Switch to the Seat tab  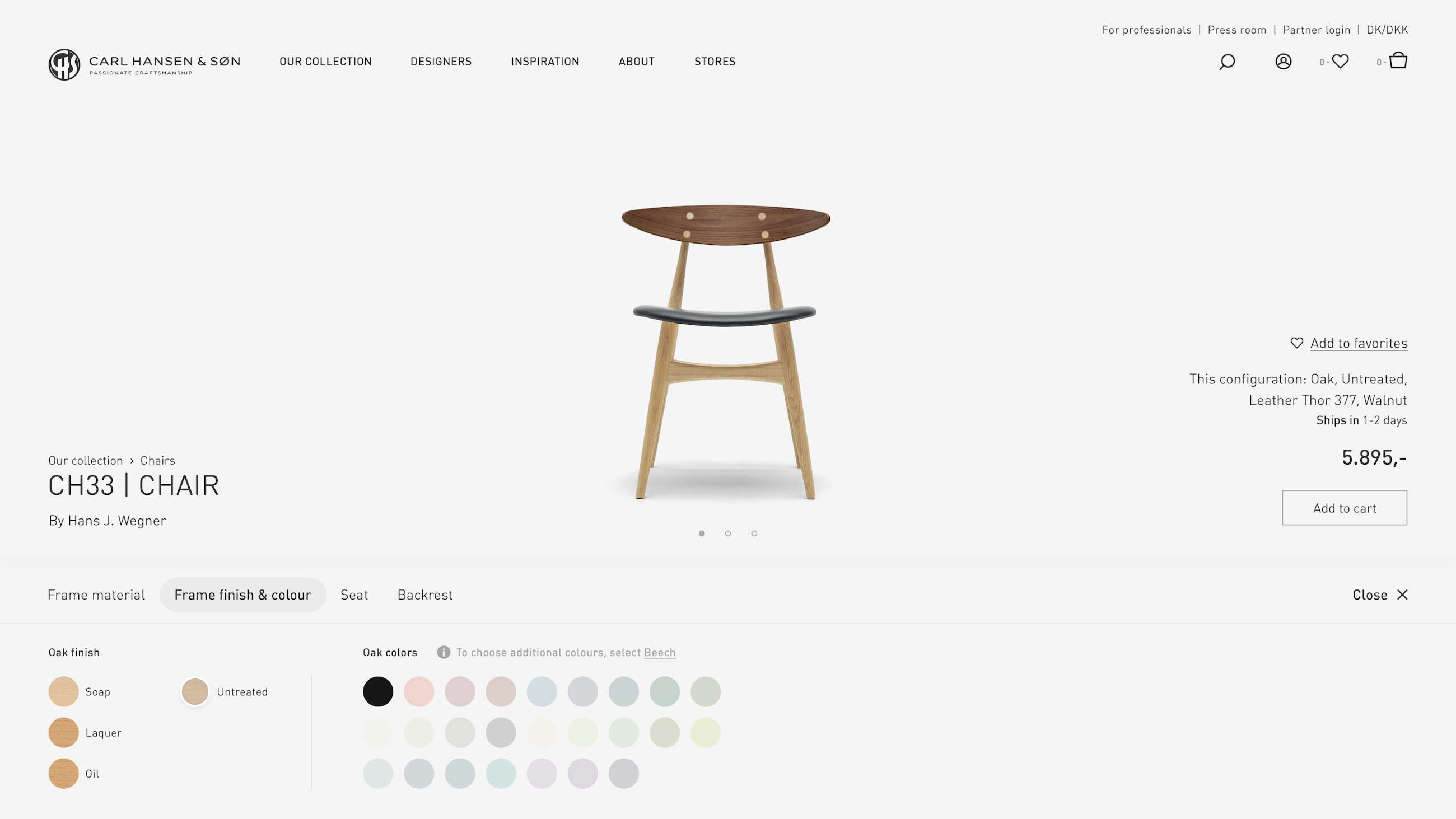(354, 595)
